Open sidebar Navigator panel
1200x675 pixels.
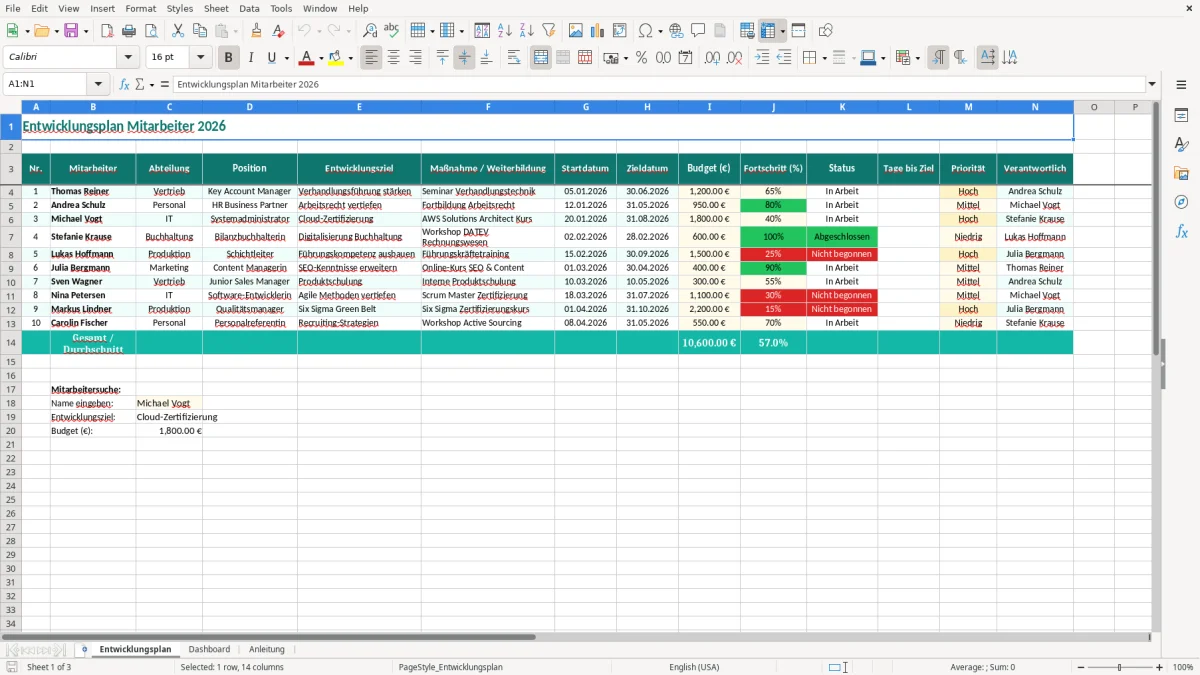[1181, 202]
